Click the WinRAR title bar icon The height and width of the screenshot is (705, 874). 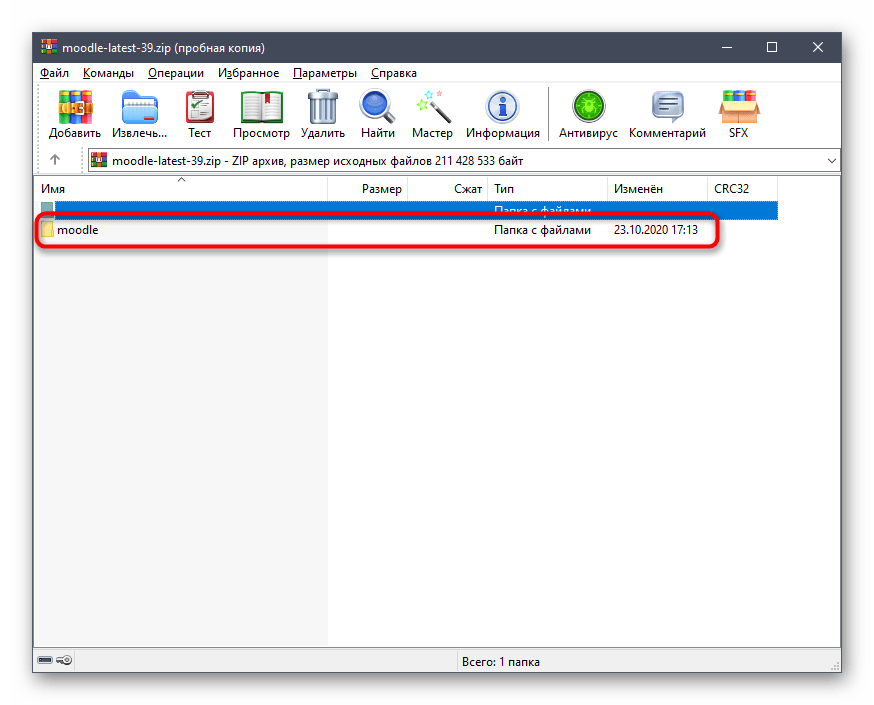pos(49,47)
